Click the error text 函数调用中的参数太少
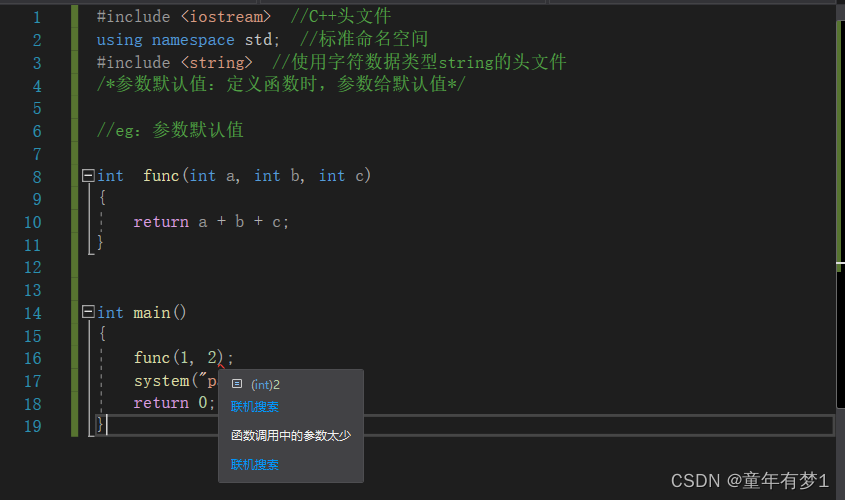 tap(290, 435)
